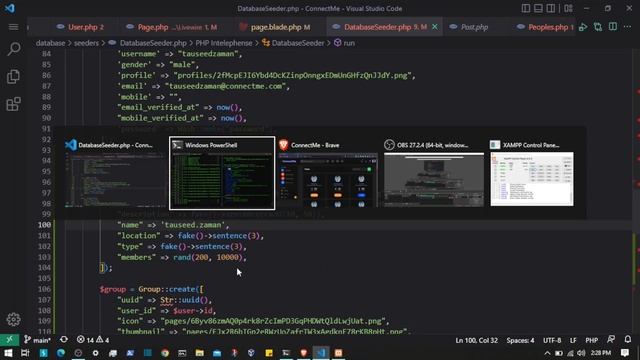Open the editor More Actions ellipsis
Viewport: 640px width, 360px height.
tap(627, 27)
